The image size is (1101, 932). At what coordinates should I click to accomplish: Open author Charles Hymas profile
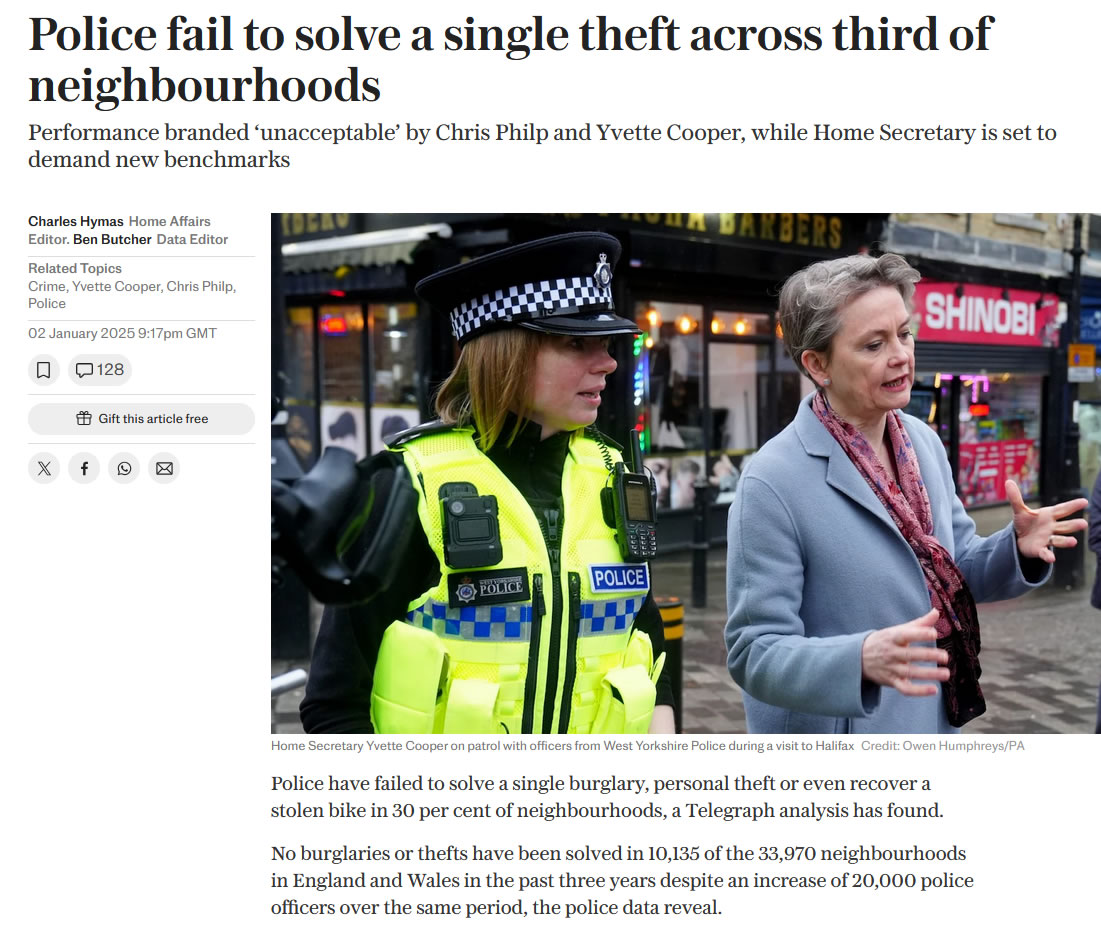pos(76,221)
